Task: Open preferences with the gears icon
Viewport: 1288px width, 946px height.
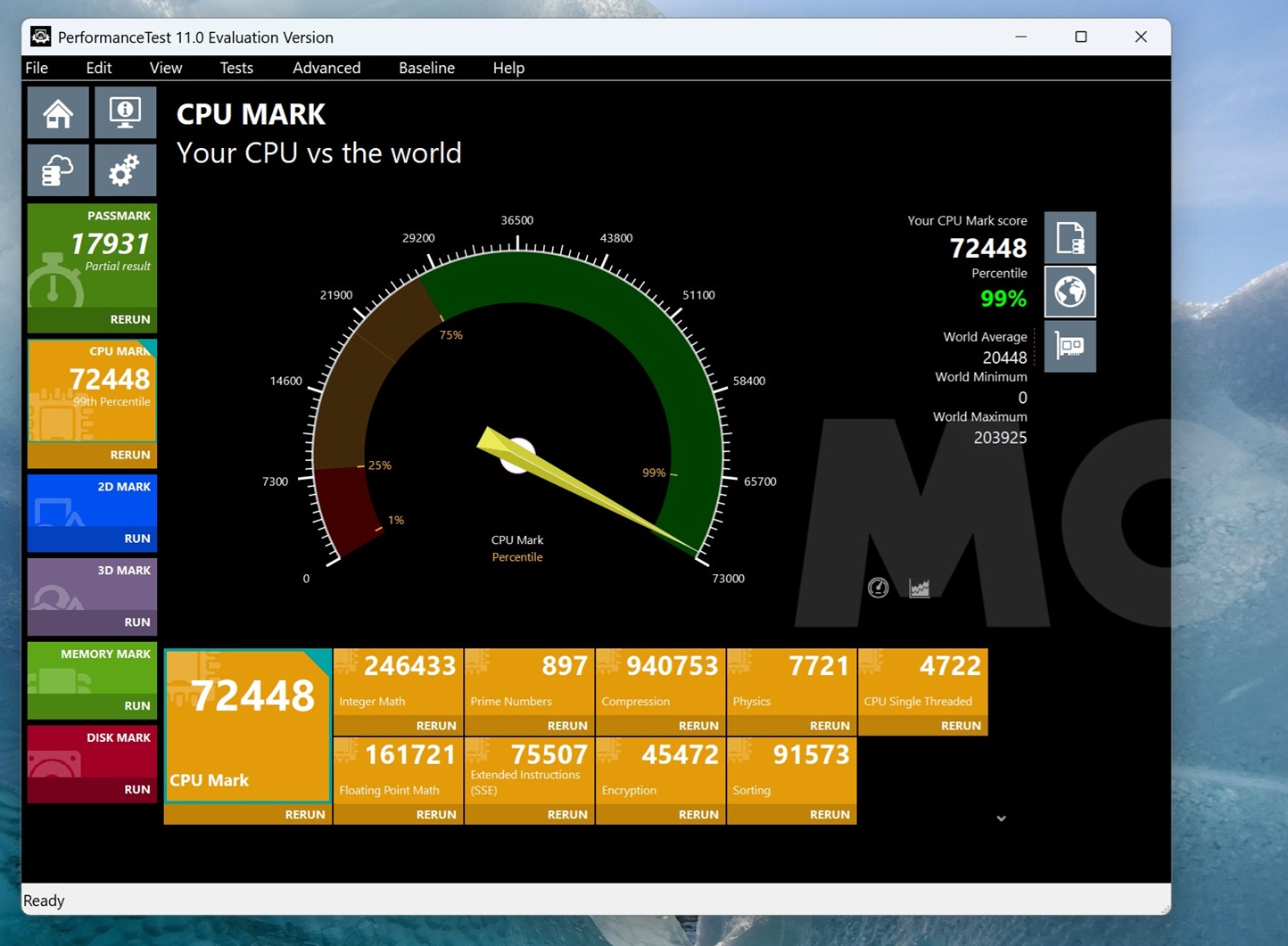Action: tap(125, 169)
